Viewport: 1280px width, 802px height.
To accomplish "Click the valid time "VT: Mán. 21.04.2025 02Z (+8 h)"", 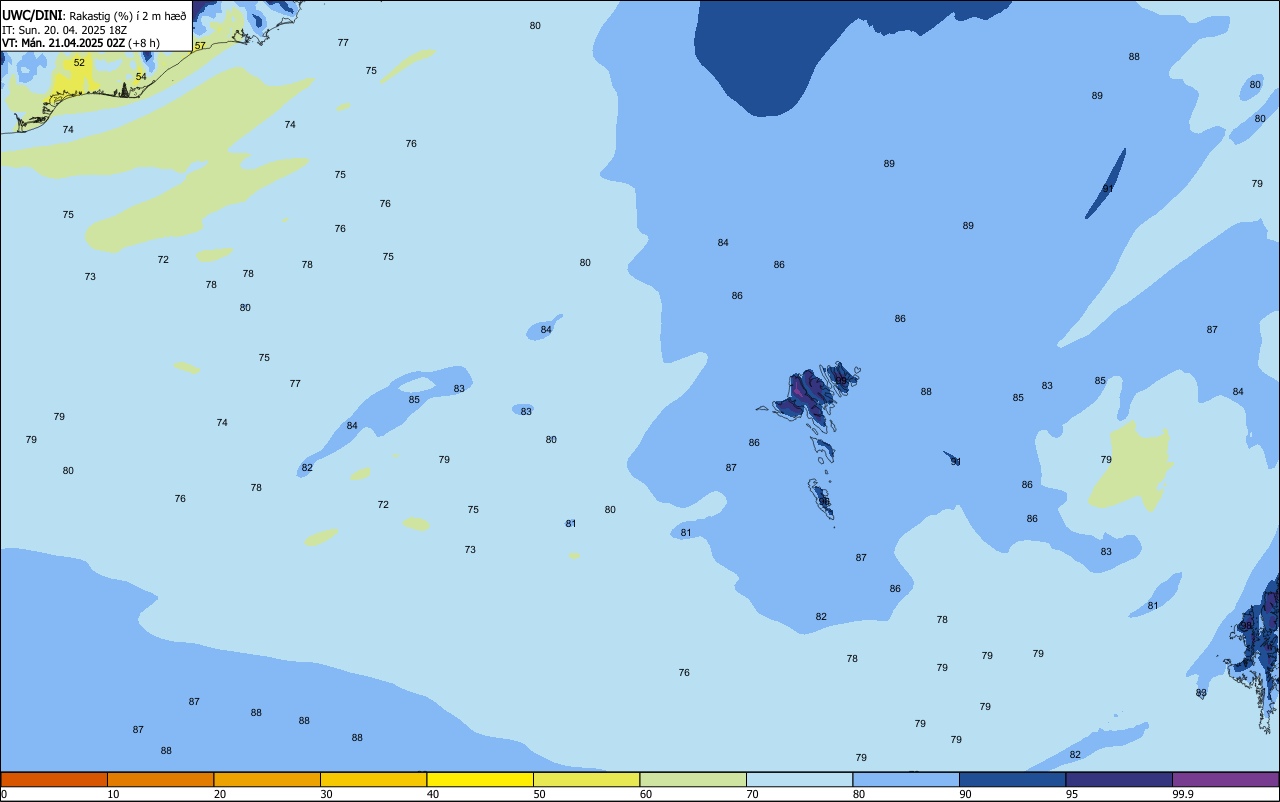I will click(x=80, y=43).
